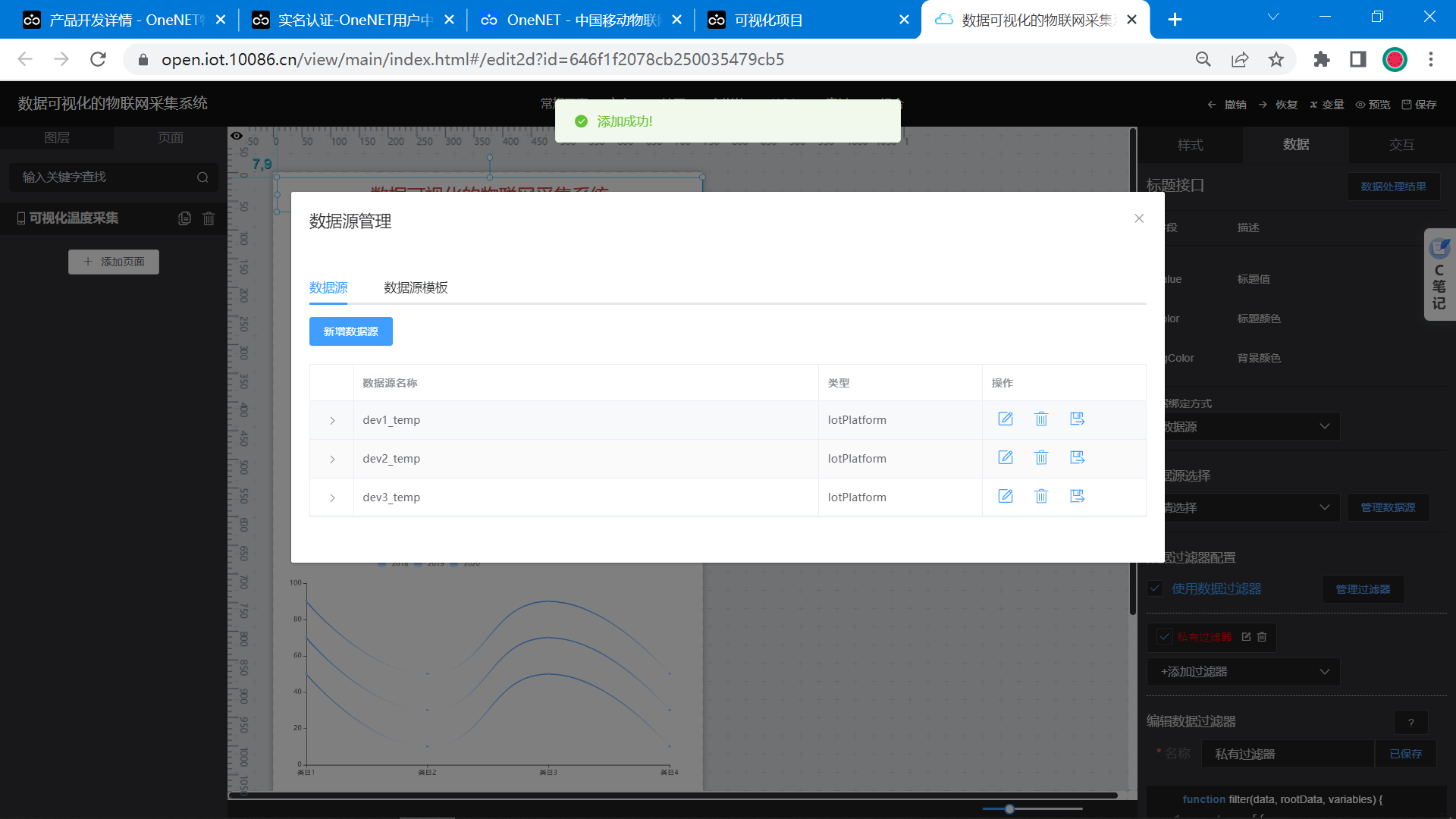Duplicate the 可视化温度采集 page
The width and height of the screenshot is (1456, 819).
tap(184, 218)
